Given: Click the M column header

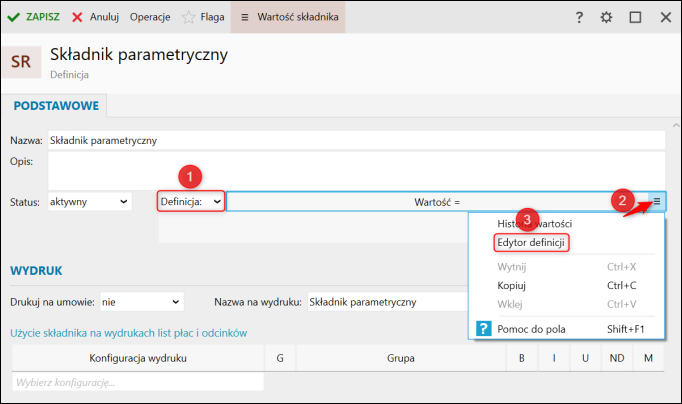Looking at the screenshot, I should coord(649,358).
